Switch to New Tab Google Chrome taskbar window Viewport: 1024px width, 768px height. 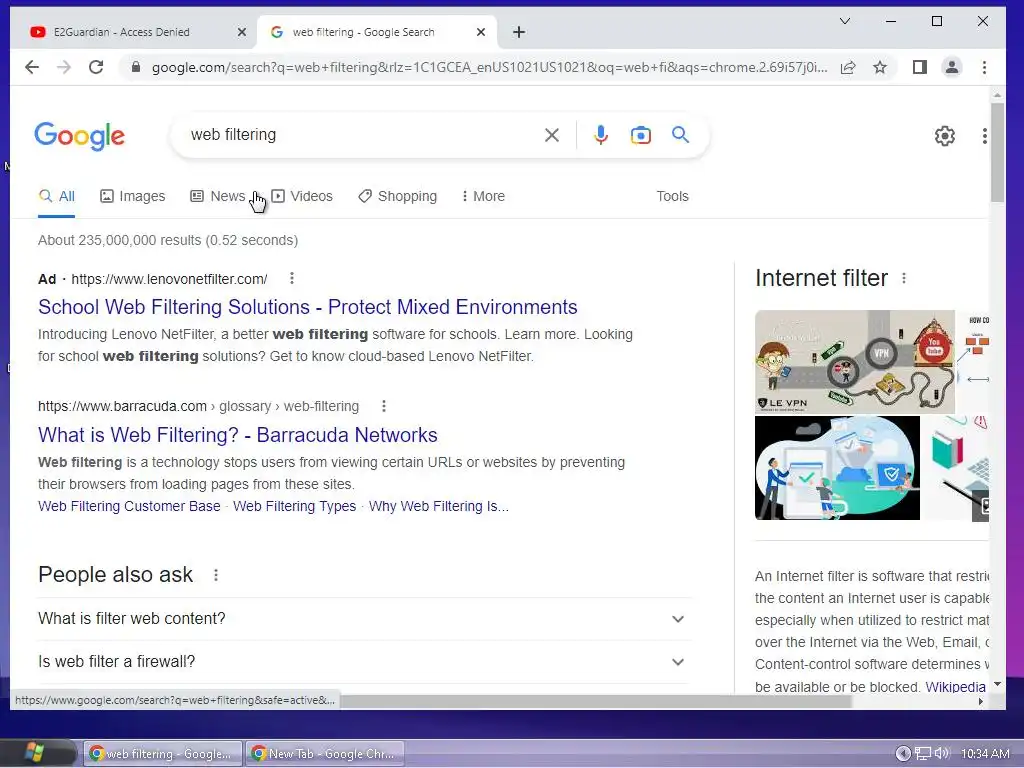point(325,754)
